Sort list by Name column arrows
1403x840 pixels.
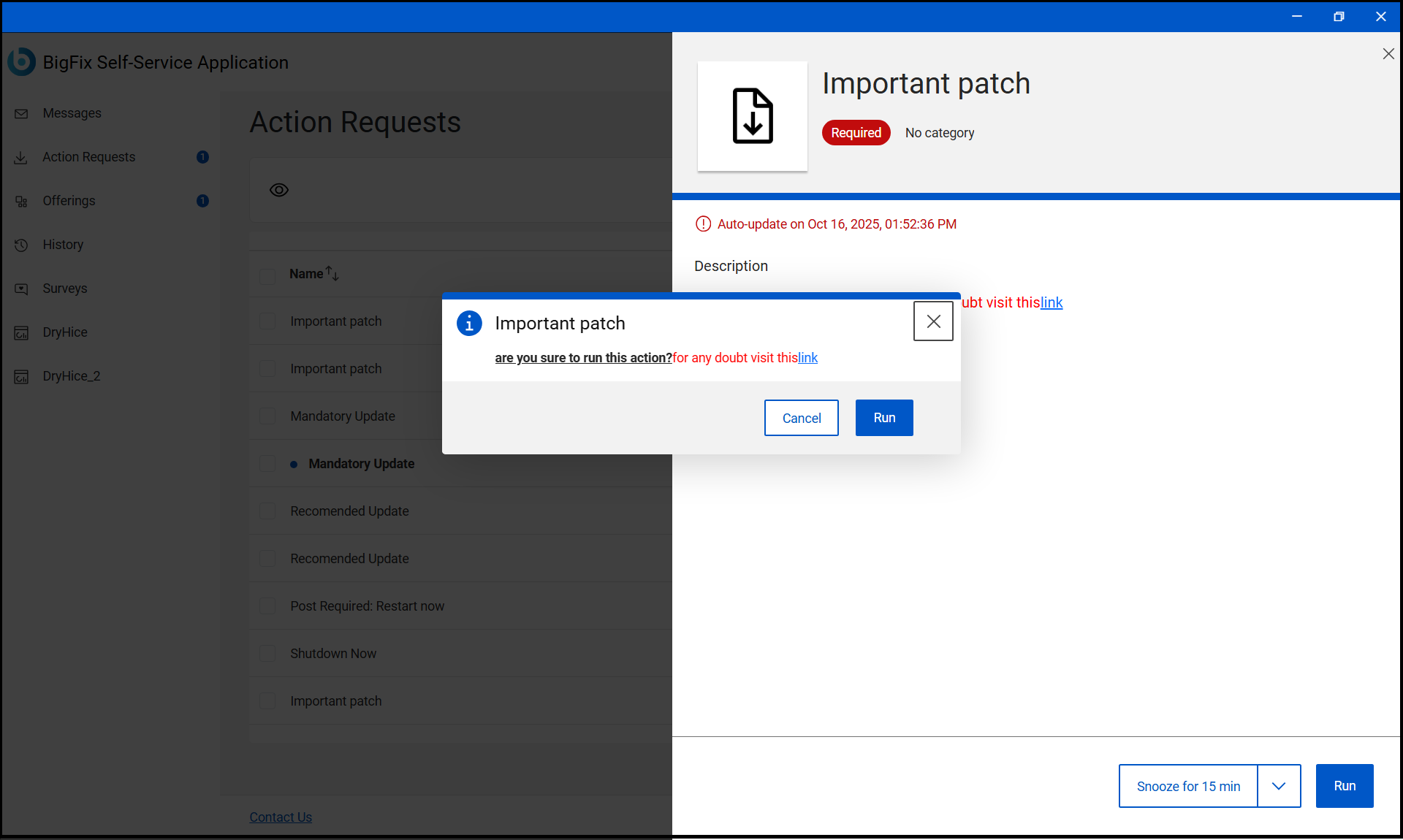(332, 273)
